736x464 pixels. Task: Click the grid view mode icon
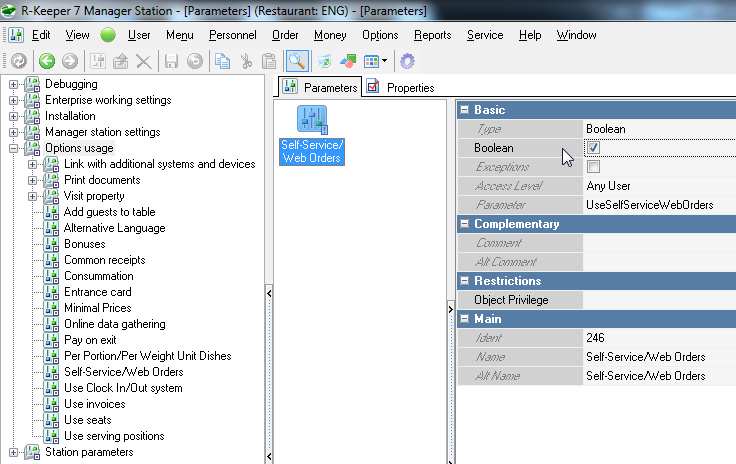(371, 61)
